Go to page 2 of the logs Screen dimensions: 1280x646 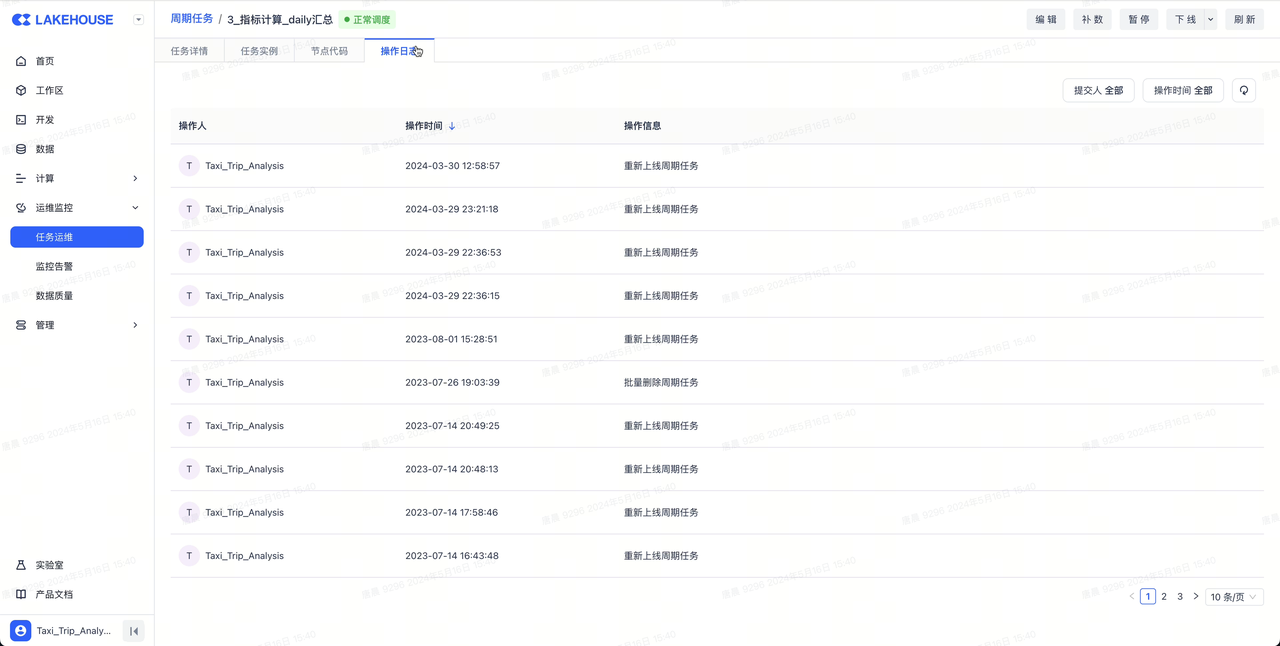(x=1164, y=597)
